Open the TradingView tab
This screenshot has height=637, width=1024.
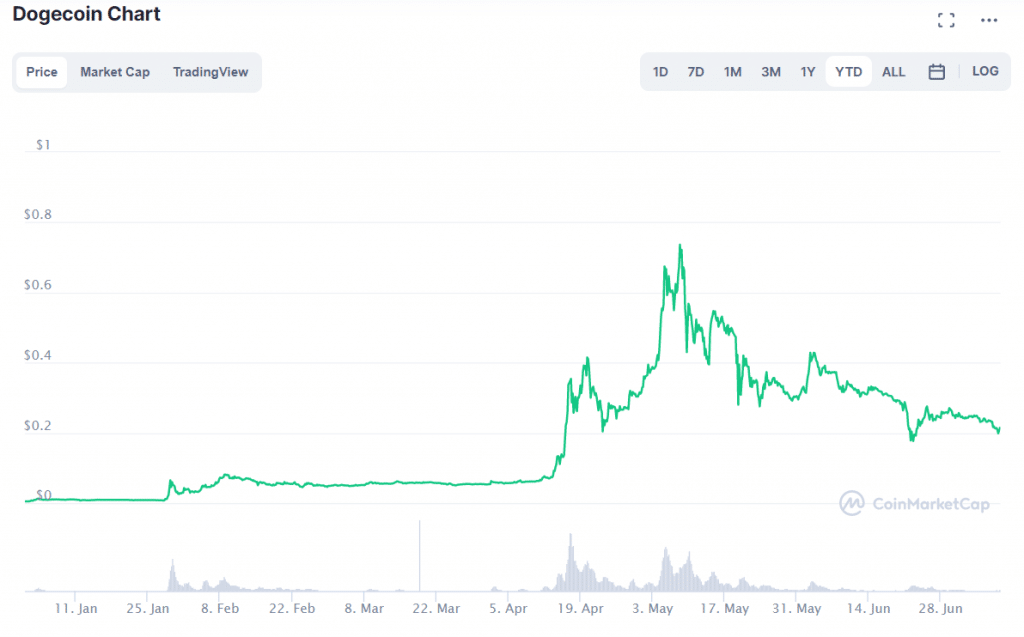tap(210, 72)
